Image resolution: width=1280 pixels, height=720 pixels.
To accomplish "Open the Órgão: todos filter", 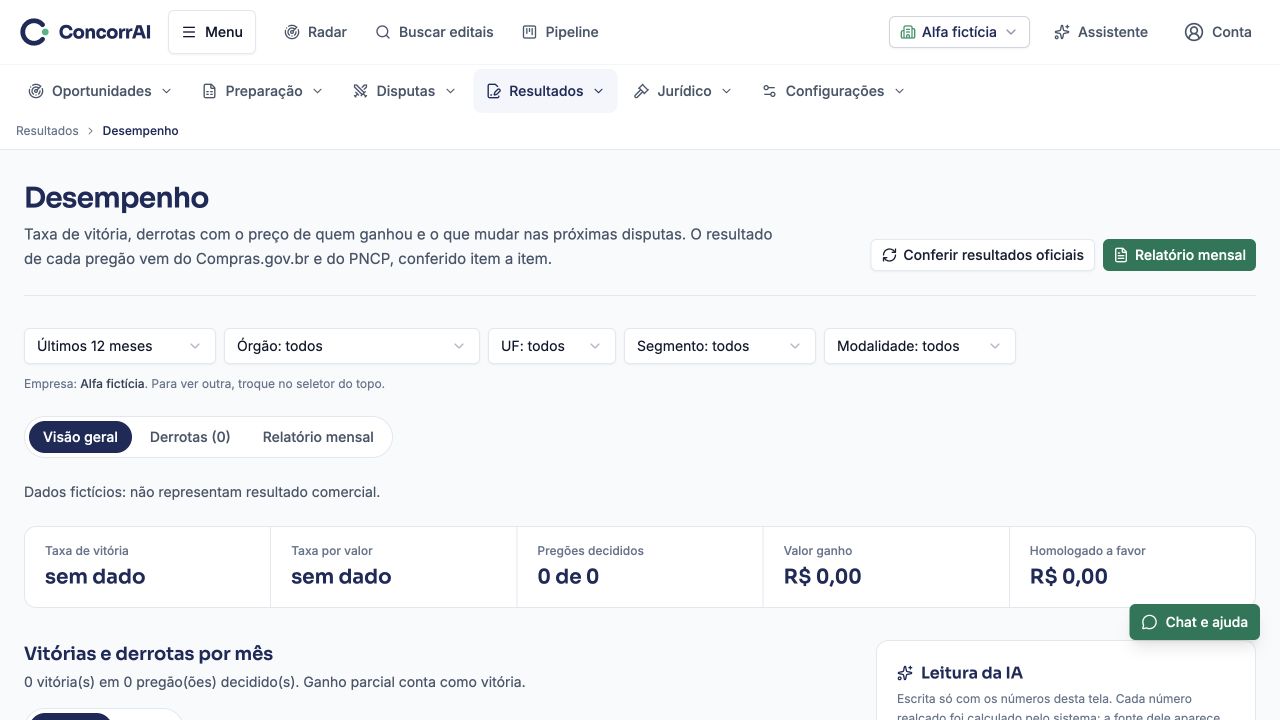I will pos(352,346).
